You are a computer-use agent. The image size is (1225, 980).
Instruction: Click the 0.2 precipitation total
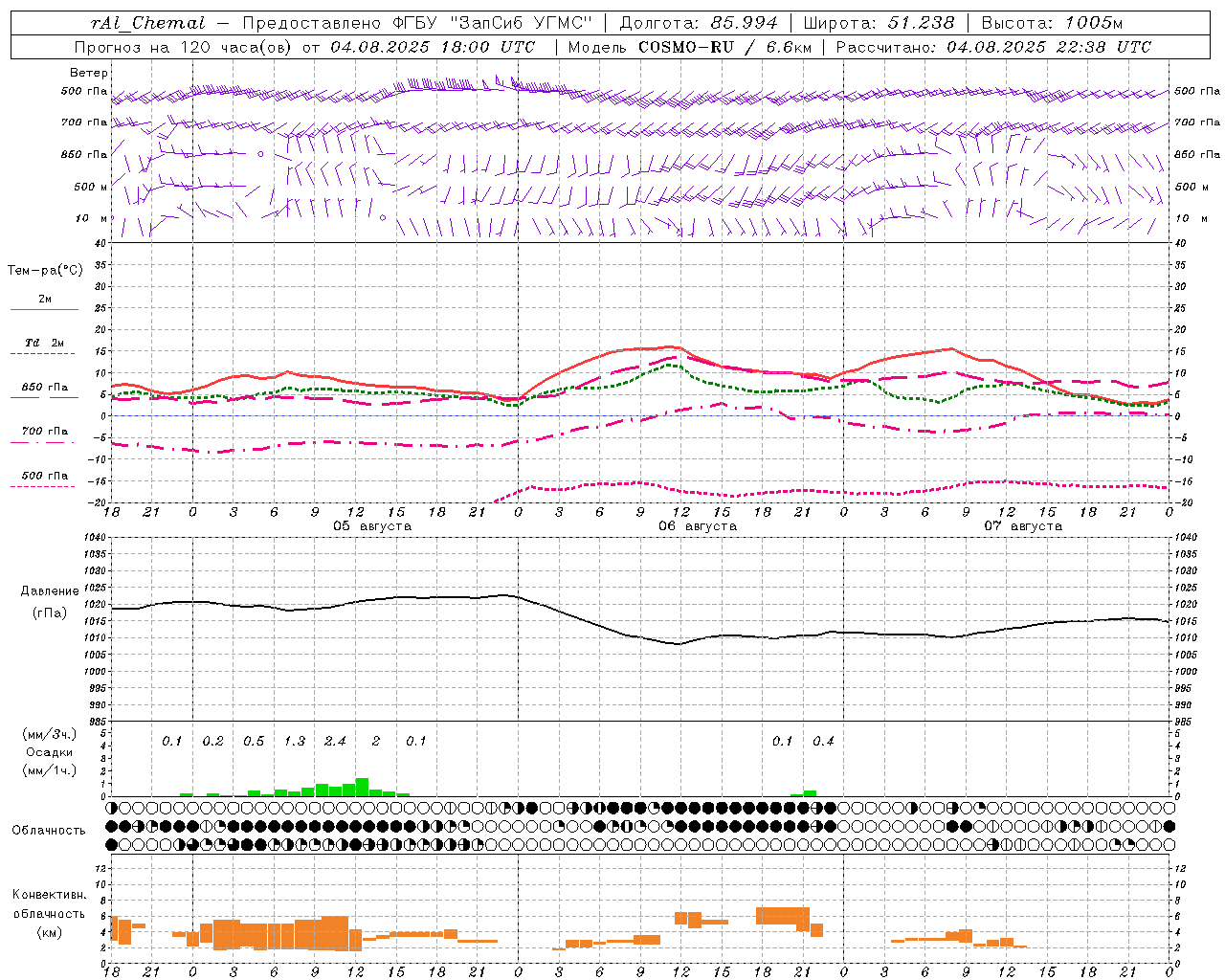pos(212,742)
